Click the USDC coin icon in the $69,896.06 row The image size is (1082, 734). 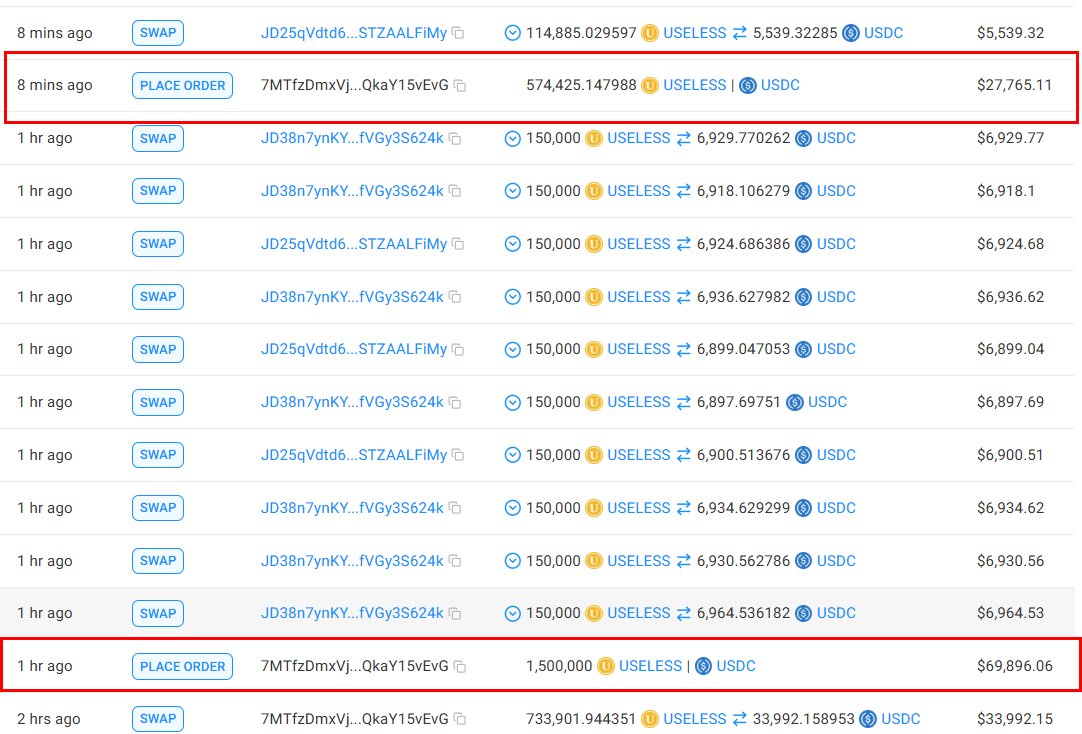coord(703,666)
